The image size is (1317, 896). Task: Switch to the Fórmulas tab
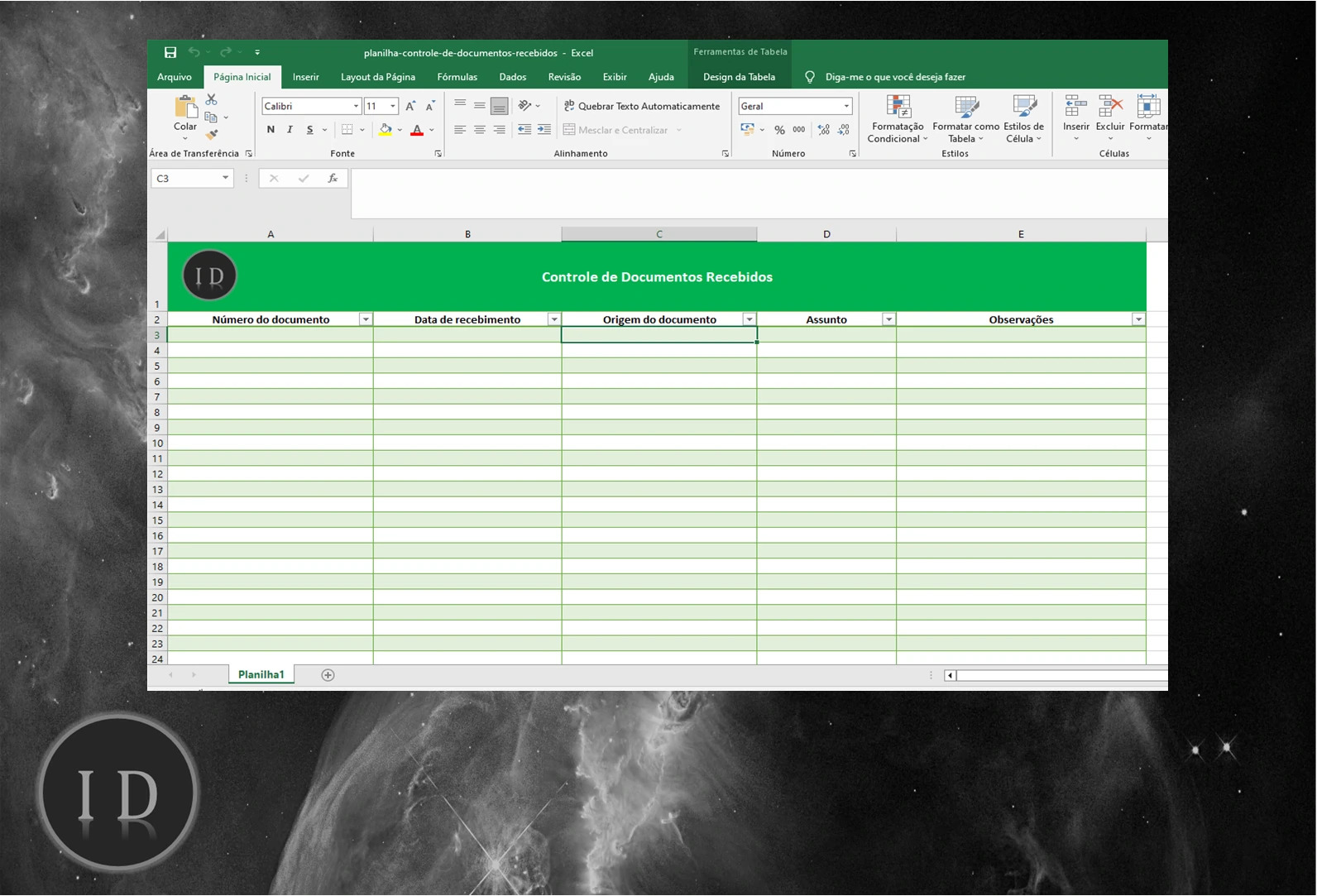[x=457, y=77]
